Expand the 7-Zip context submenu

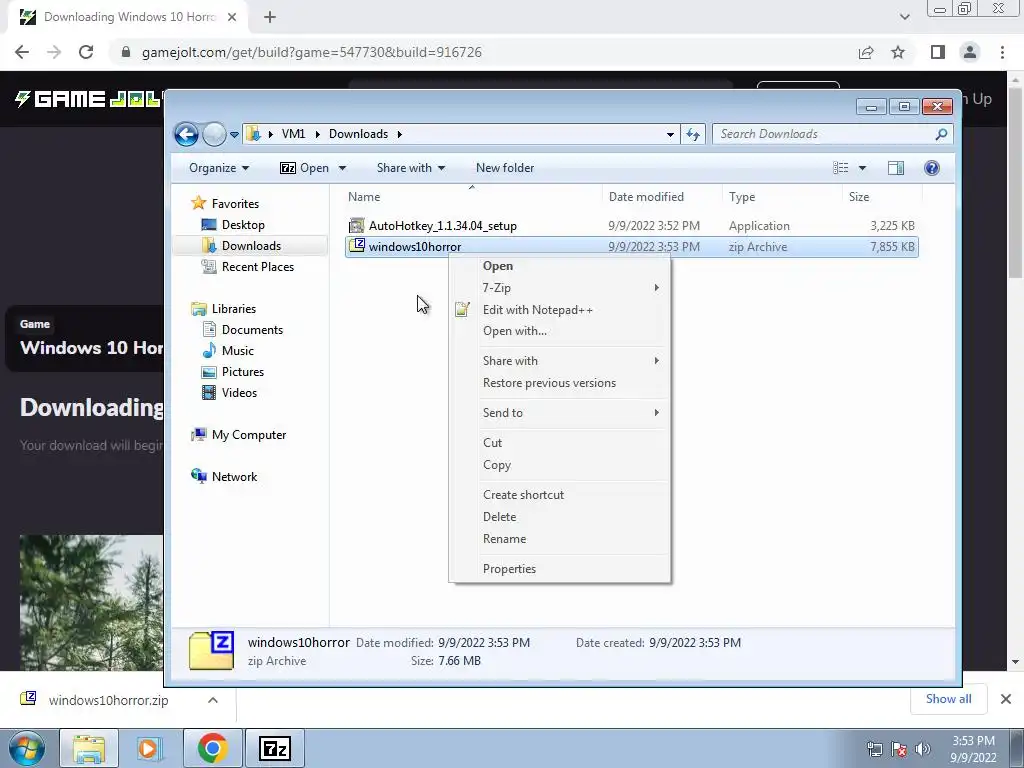560,288
